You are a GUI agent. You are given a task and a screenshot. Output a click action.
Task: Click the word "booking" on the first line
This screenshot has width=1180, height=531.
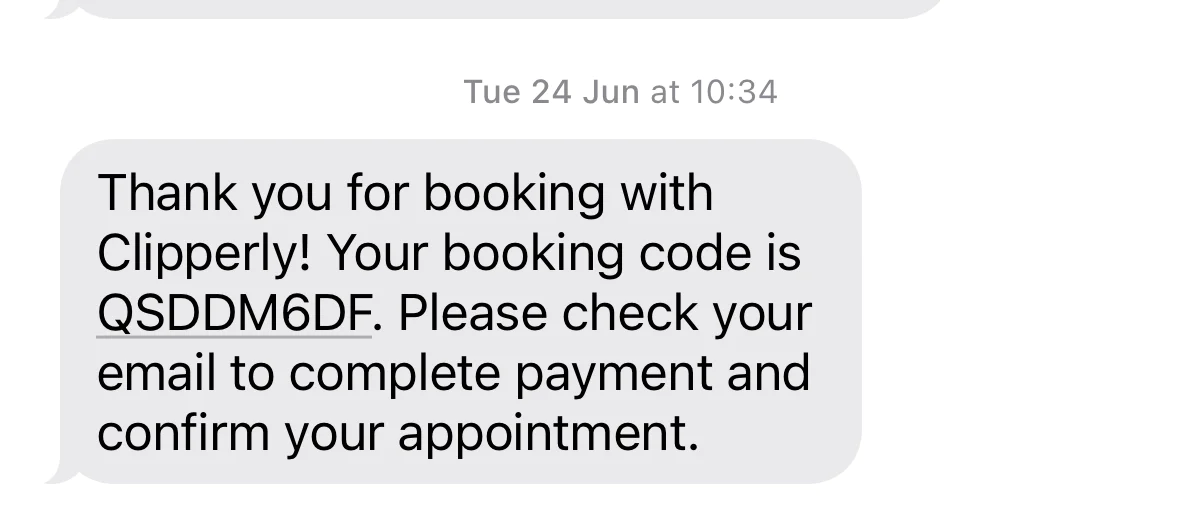pos(514,193)
